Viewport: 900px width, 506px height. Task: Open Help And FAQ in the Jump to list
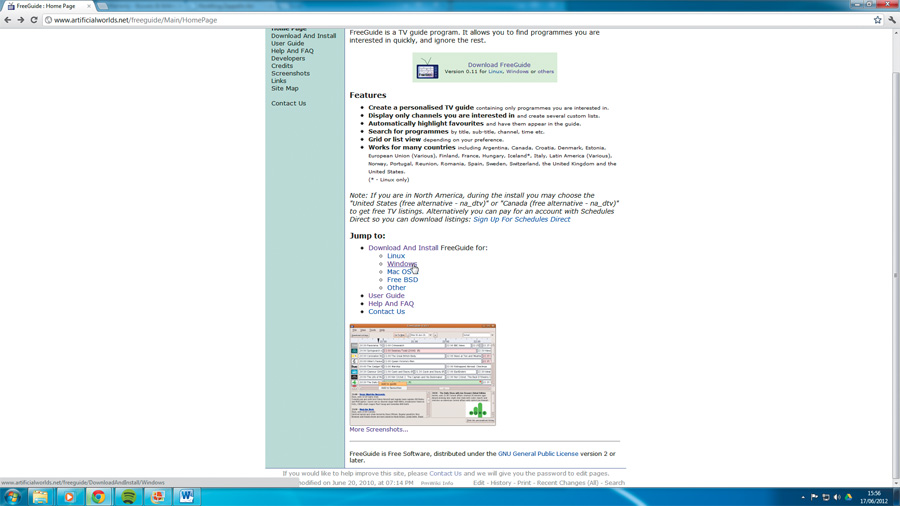391,303
